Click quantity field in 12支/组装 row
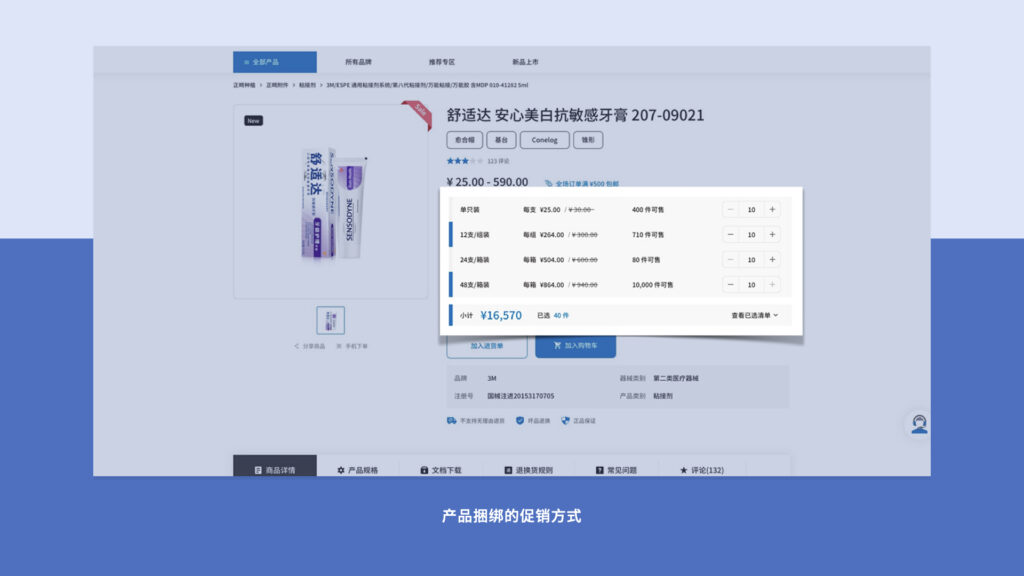1024x576 pixels. [751, 234]
